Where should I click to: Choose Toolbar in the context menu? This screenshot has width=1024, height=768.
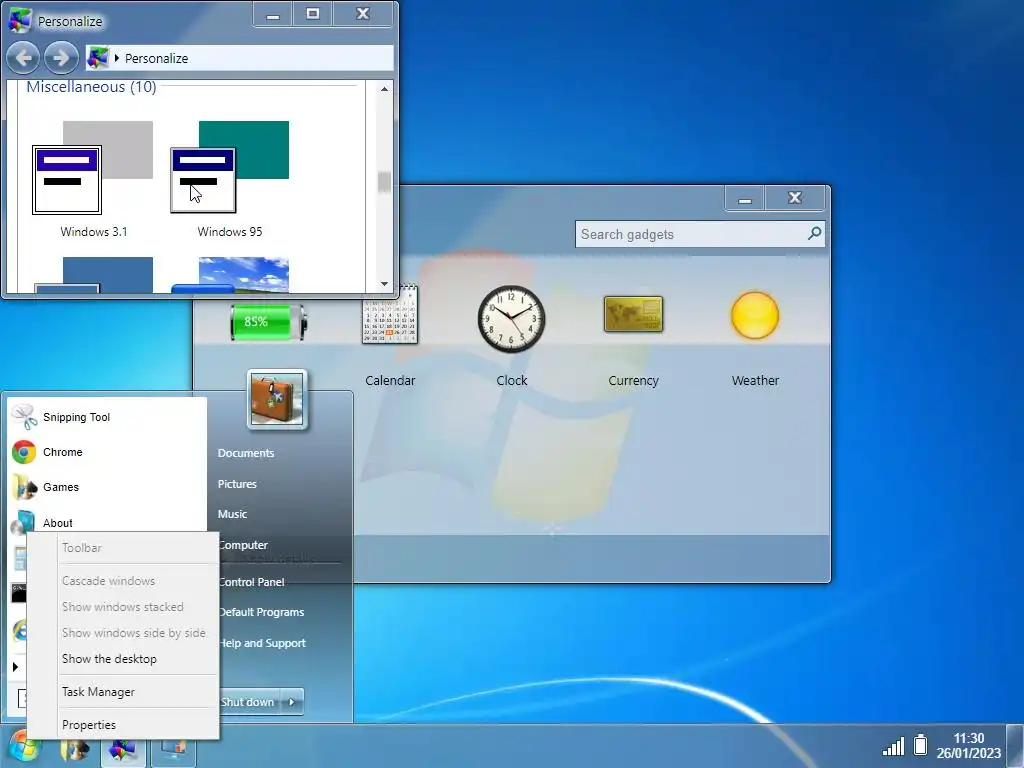point(82,548)
